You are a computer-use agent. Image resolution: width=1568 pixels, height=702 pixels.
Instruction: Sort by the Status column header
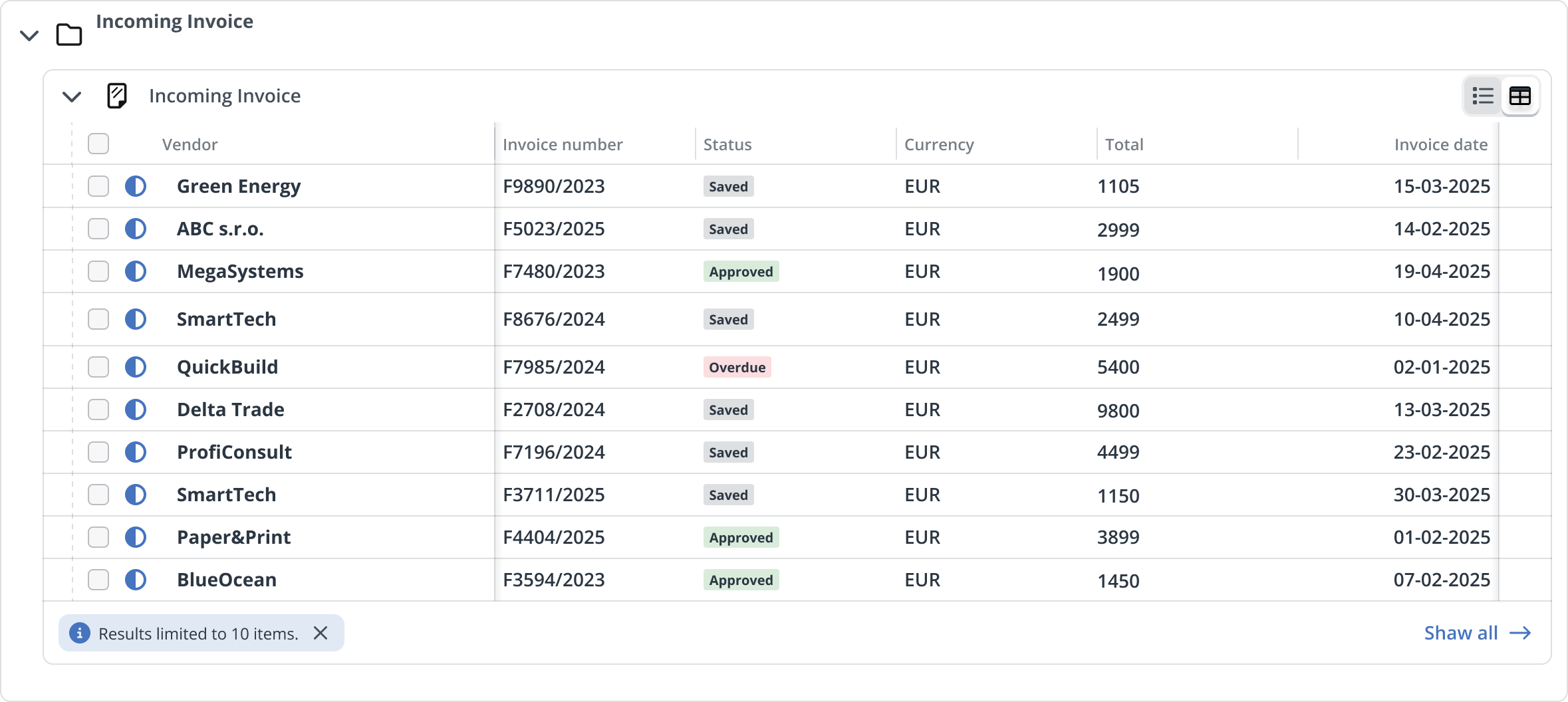727,144
